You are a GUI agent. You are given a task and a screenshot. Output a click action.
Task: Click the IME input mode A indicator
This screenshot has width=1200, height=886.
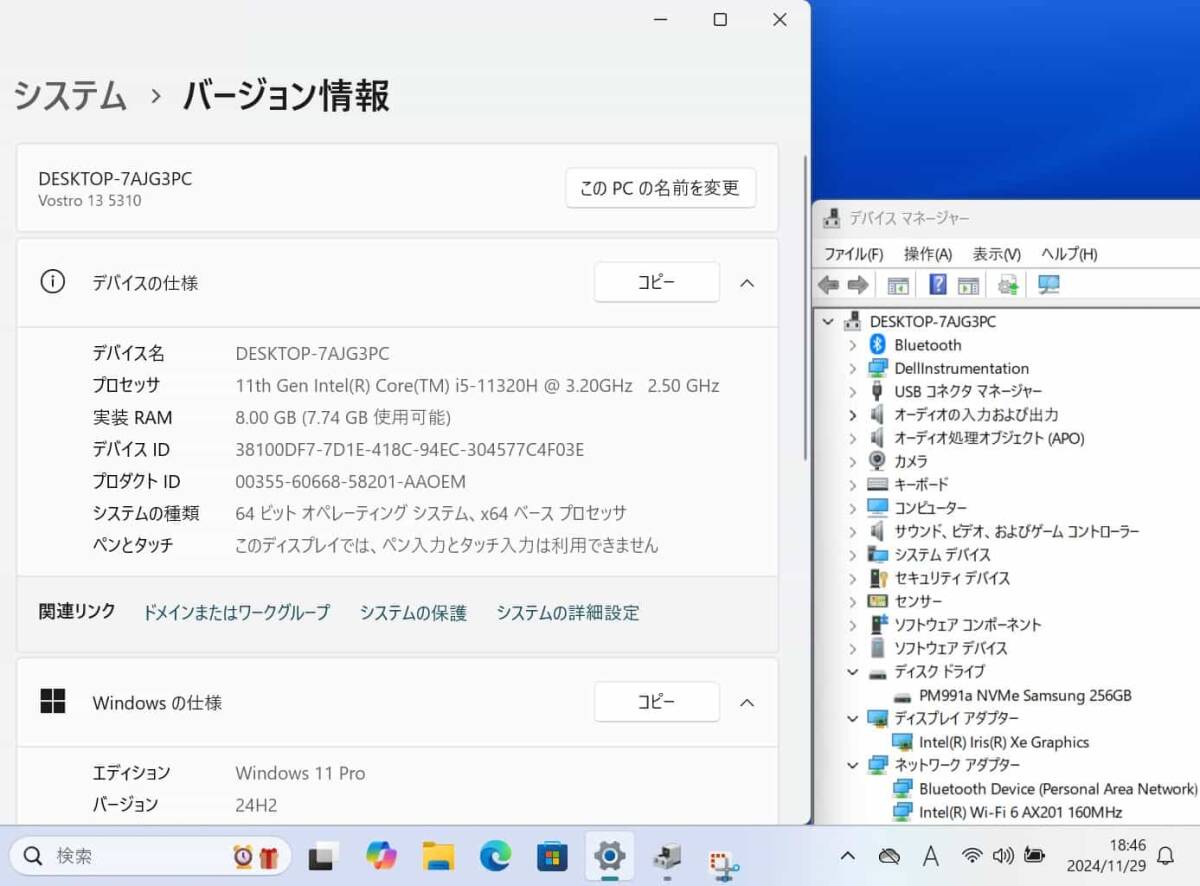[930, 856]
